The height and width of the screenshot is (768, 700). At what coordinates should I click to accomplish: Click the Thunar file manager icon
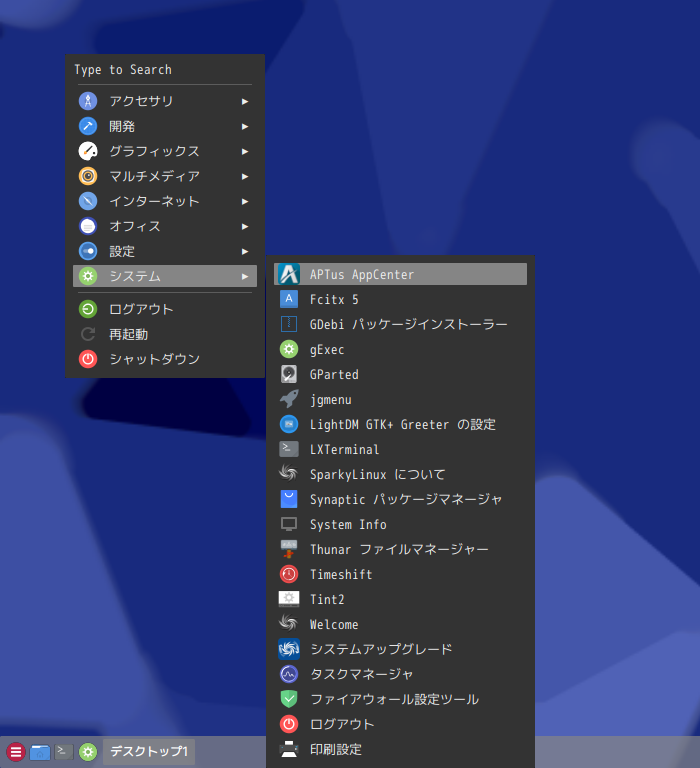[x=289, y=549]
